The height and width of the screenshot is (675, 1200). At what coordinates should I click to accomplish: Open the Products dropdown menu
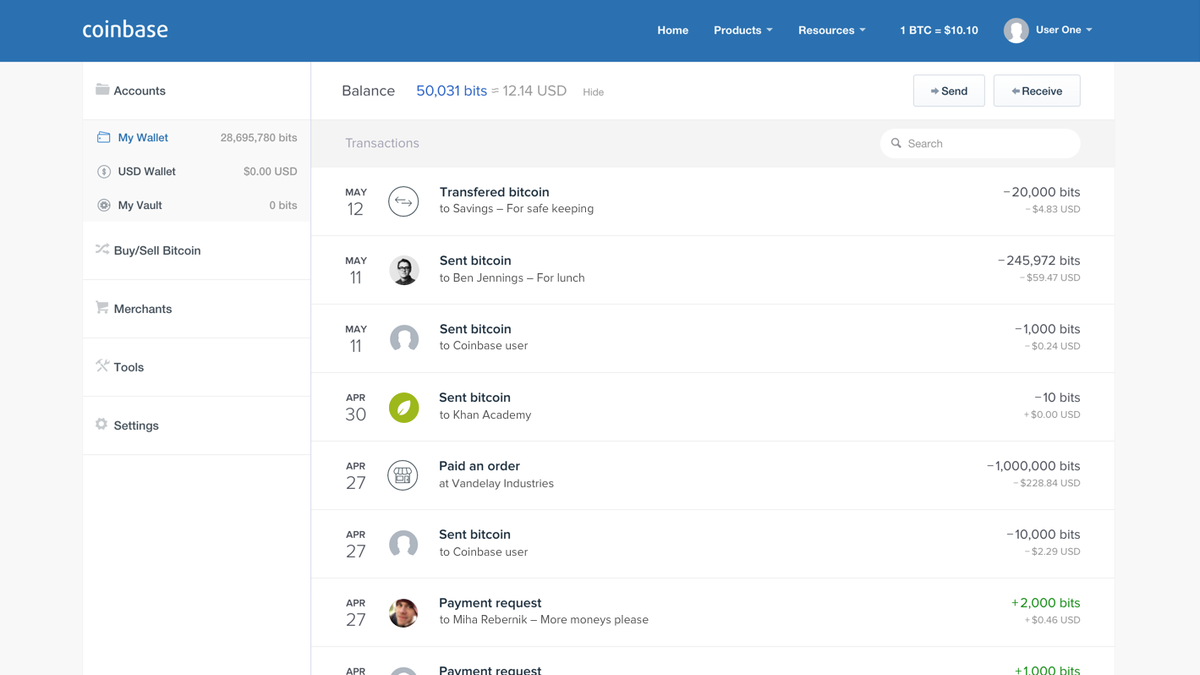click(x=743, y=30)
